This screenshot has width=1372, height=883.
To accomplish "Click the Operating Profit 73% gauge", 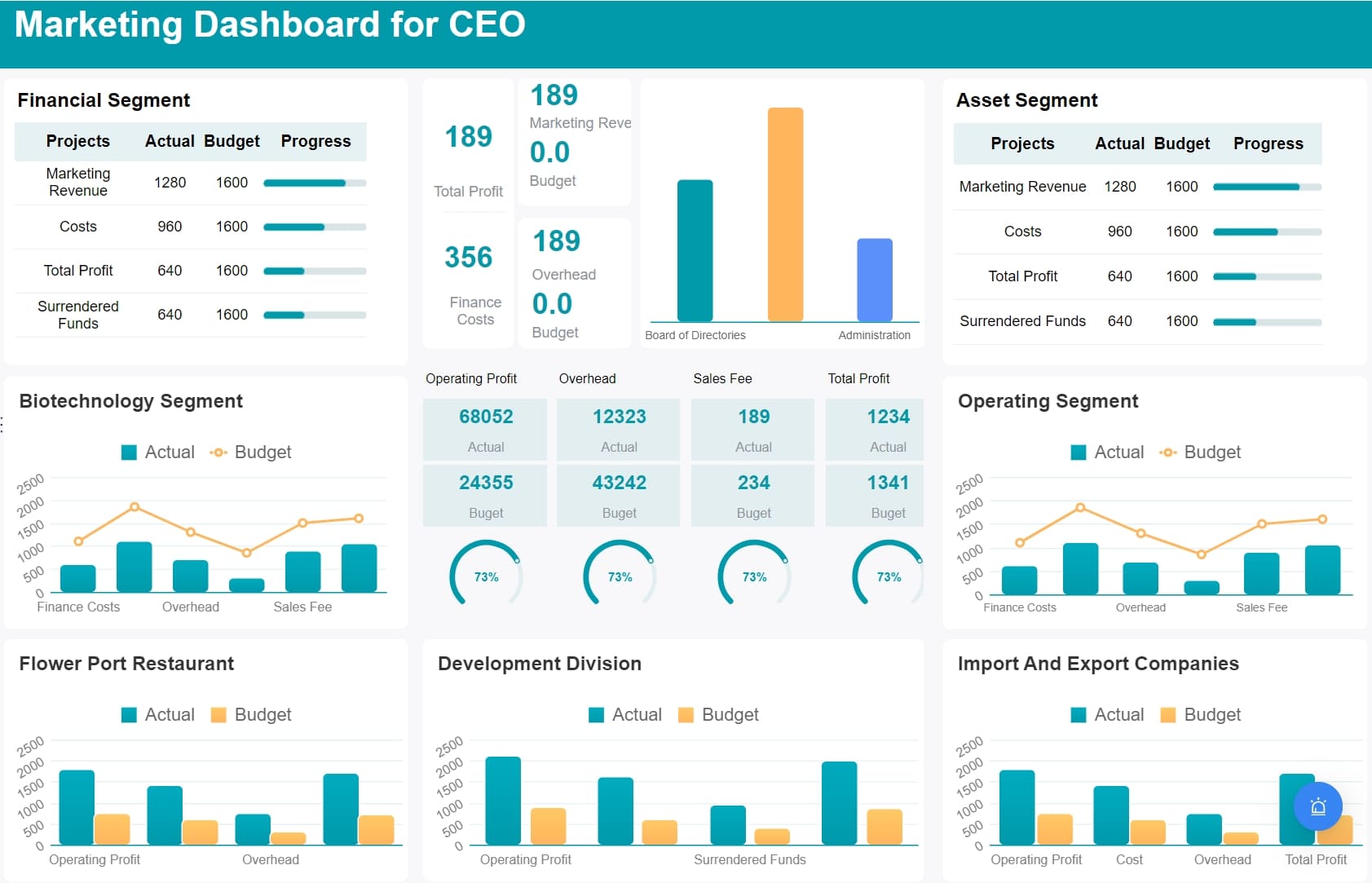I will click(x=486, y=575).
